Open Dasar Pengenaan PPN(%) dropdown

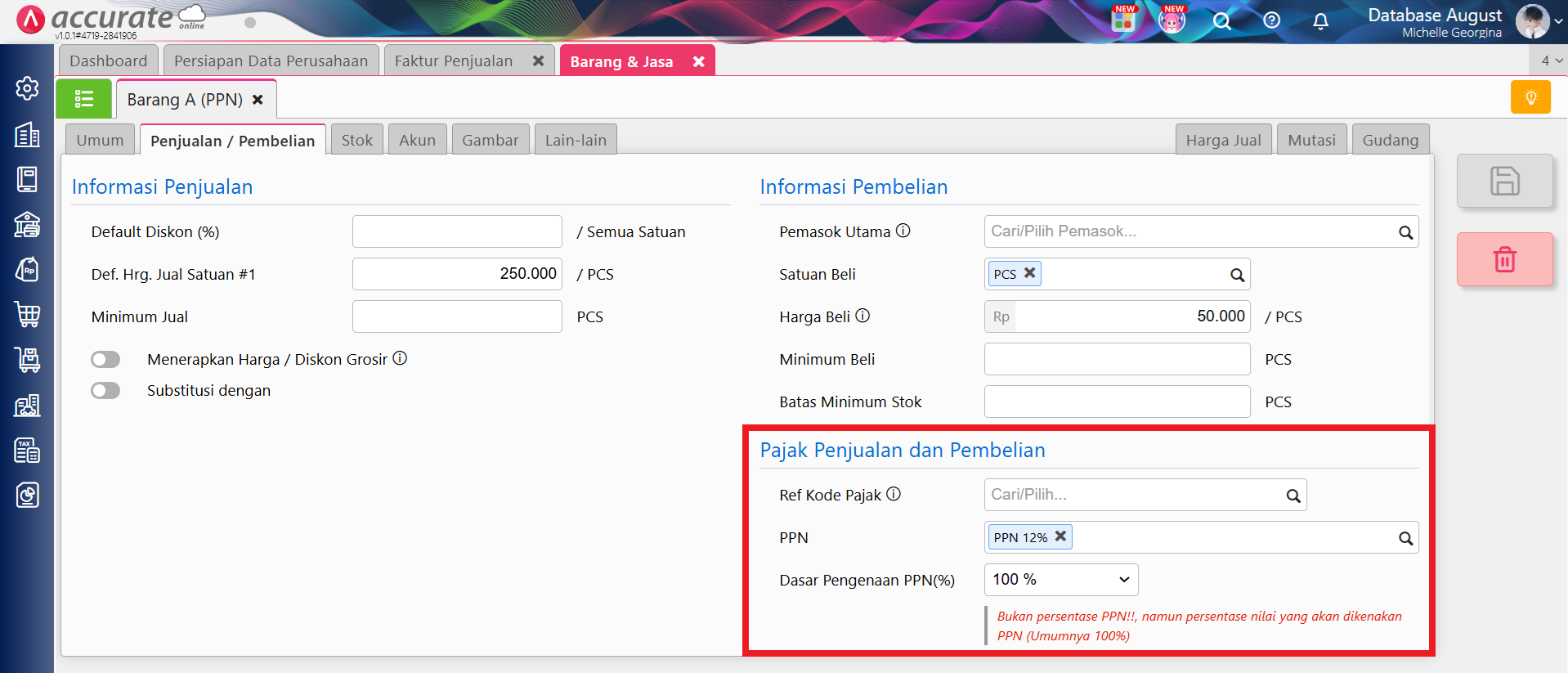pyautogui.click(x=1061, y=580)
